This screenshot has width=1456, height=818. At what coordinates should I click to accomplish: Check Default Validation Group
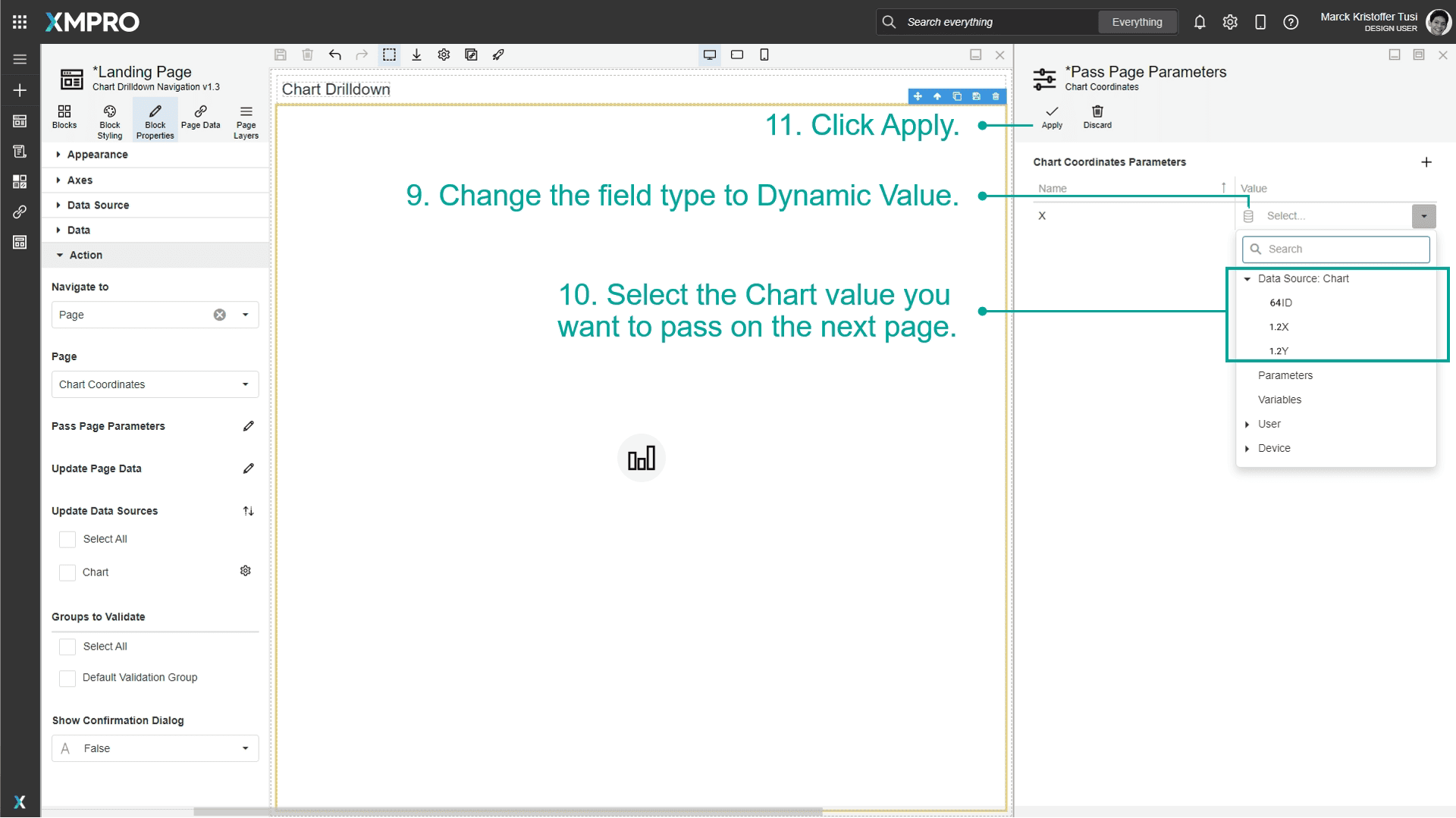[67, 678]
